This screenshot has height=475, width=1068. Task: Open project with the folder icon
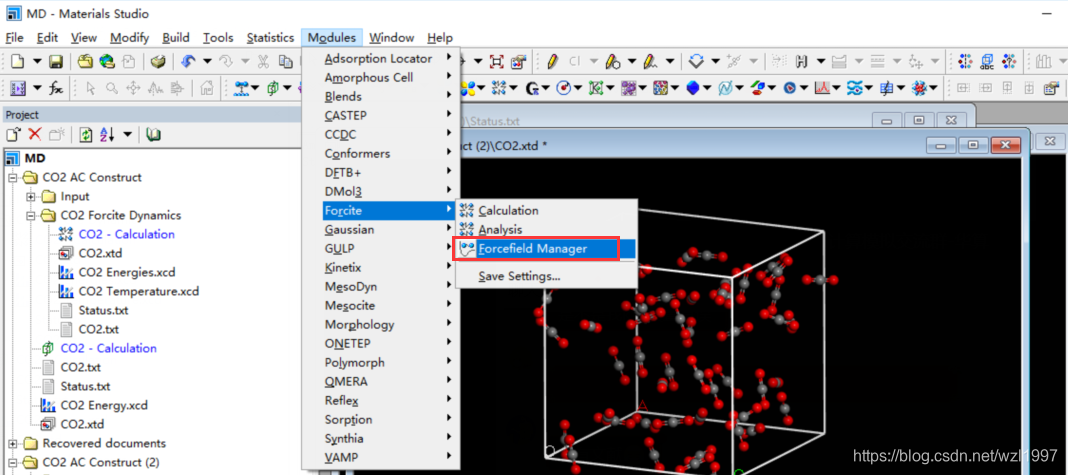point(85,61)
